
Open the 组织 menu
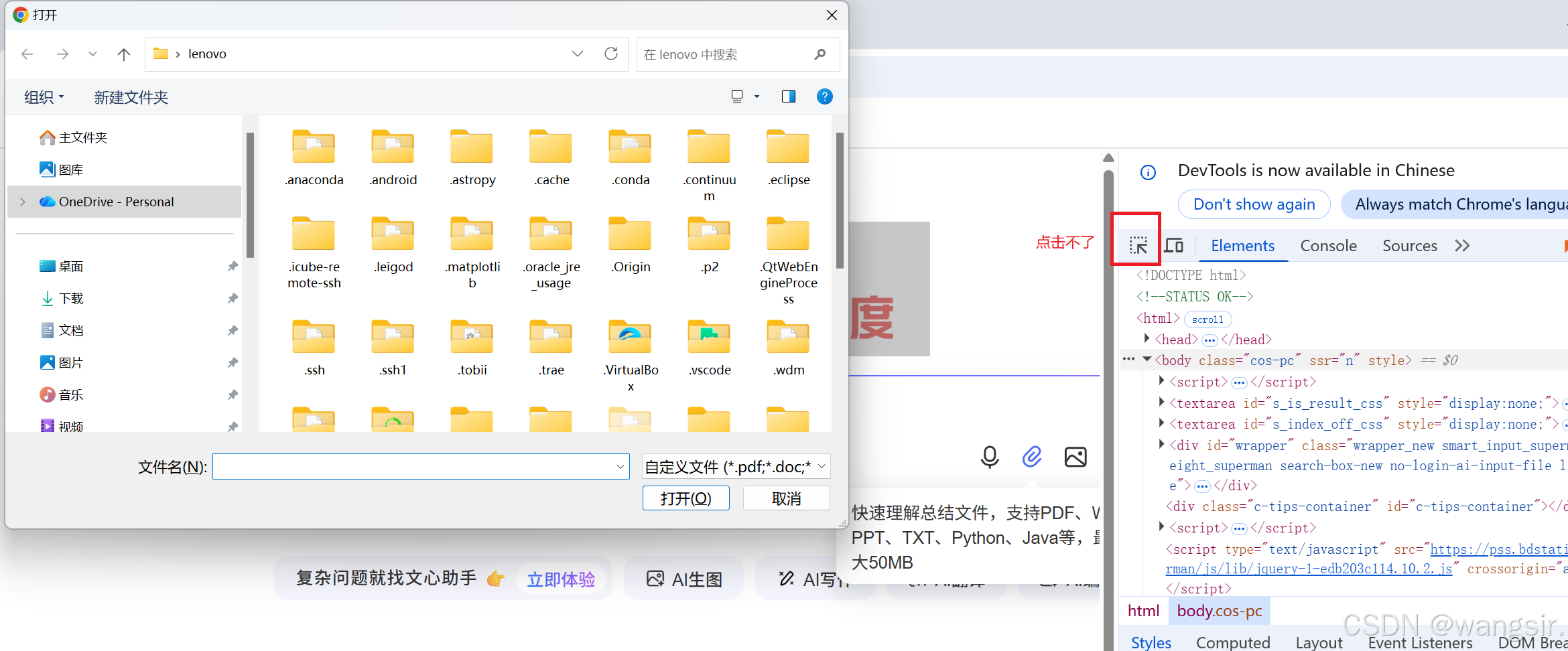click(x=44, y=97)
